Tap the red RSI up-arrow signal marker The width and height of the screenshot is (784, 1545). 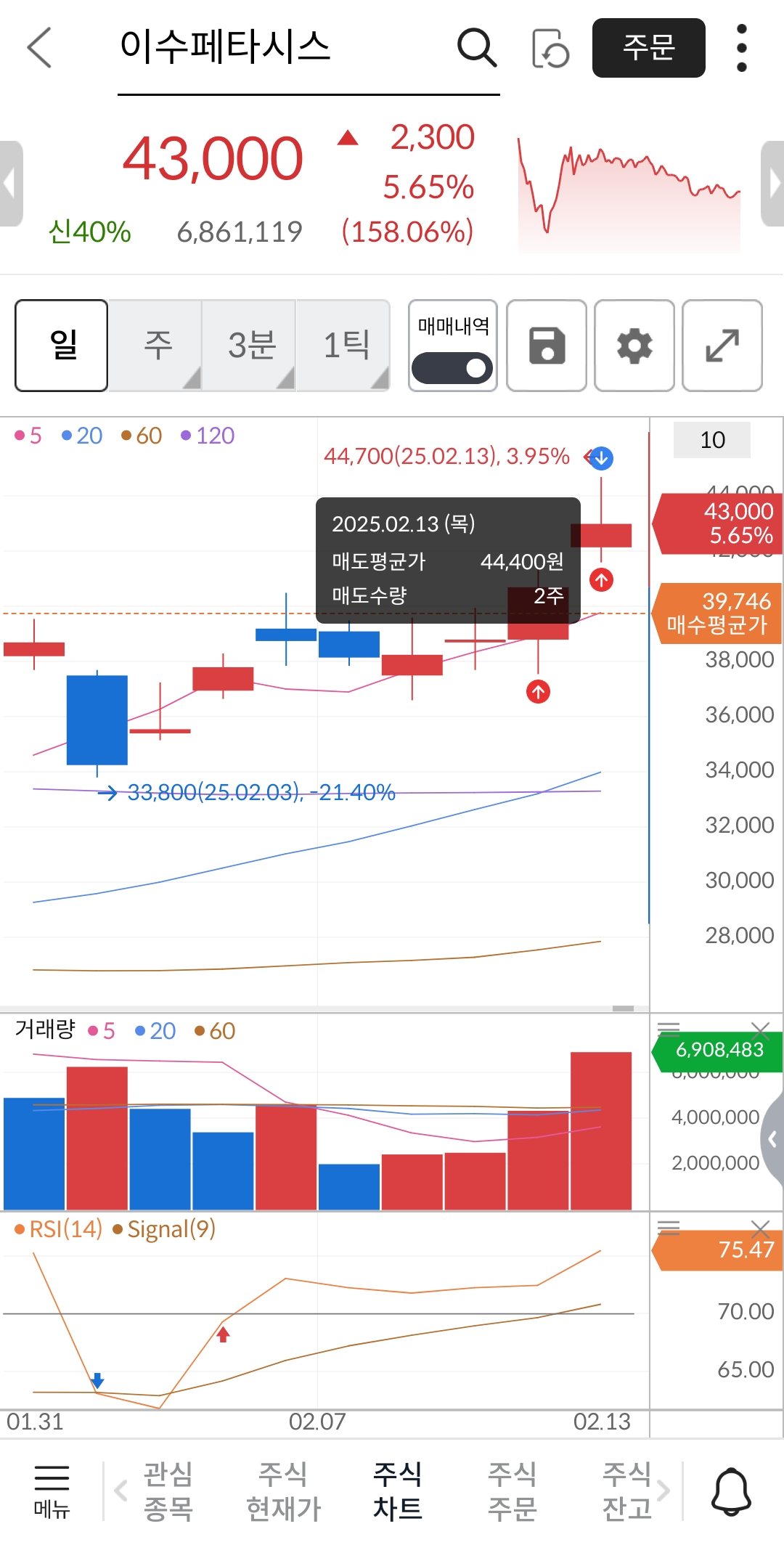[224, 1334]
